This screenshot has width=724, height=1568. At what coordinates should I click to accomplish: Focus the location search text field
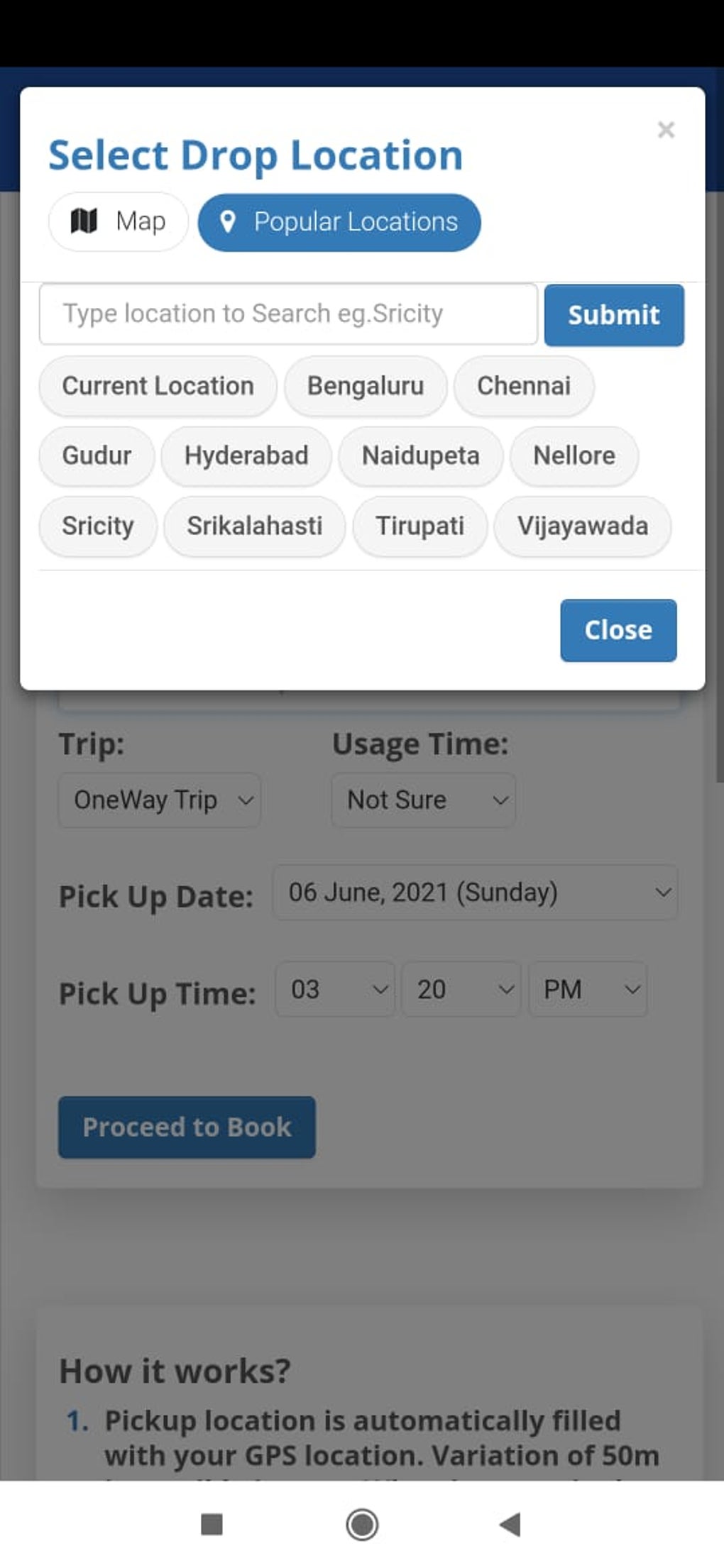tap(288, 314)
